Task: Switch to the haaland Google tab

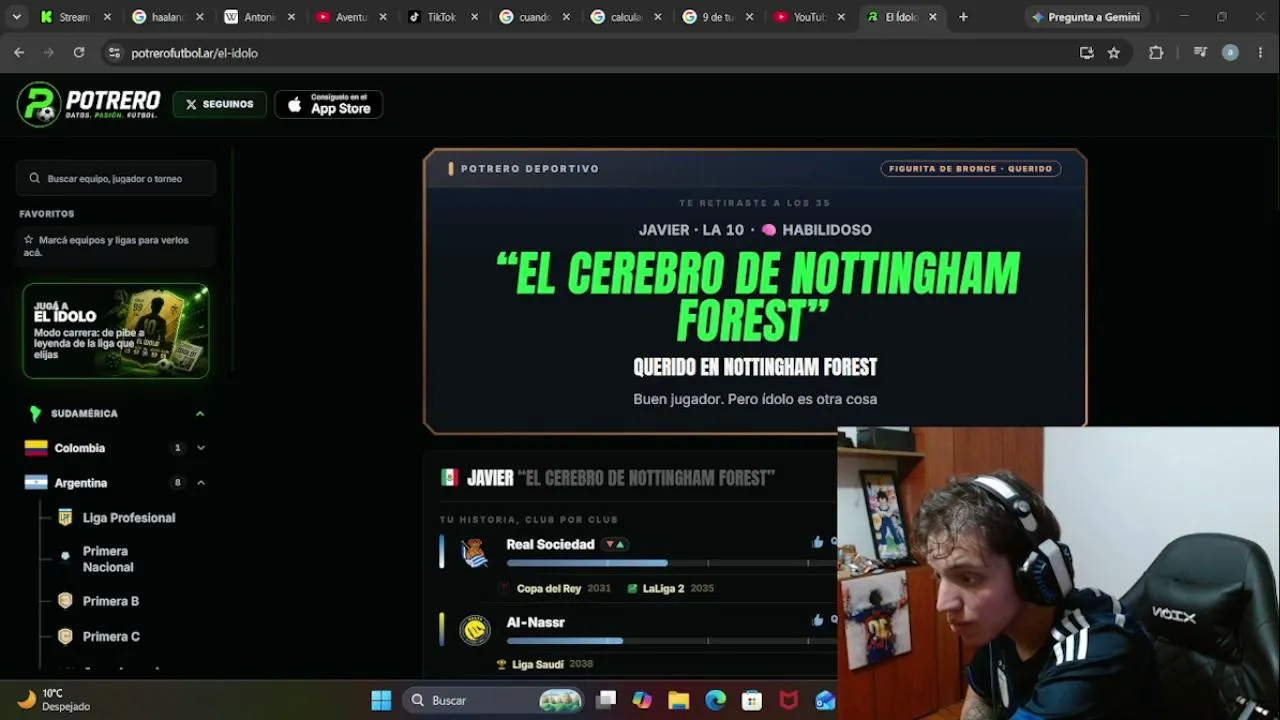Action: coord(168,17)
